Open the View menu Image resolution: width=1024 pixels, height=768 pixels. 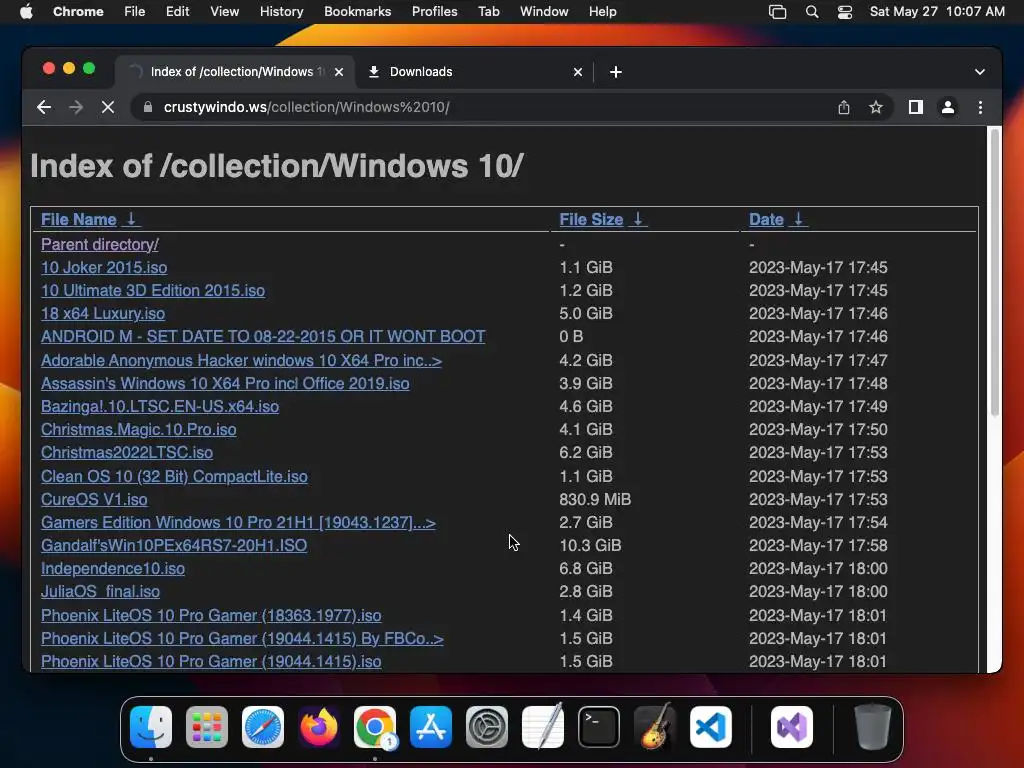[224, 12]
